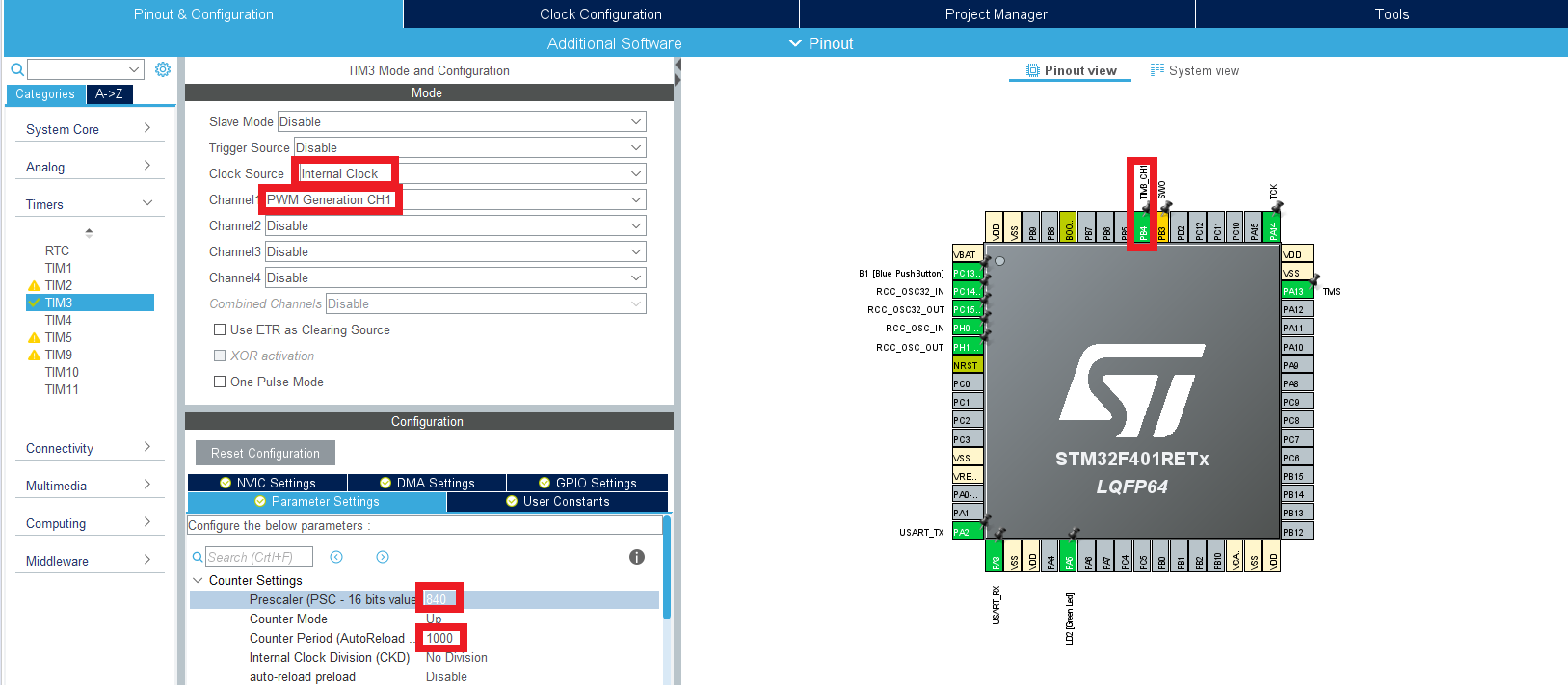This screenshot has width=1568, height=685.
Task: Open the DMA Settings tab
Action: tap(427, 483)
